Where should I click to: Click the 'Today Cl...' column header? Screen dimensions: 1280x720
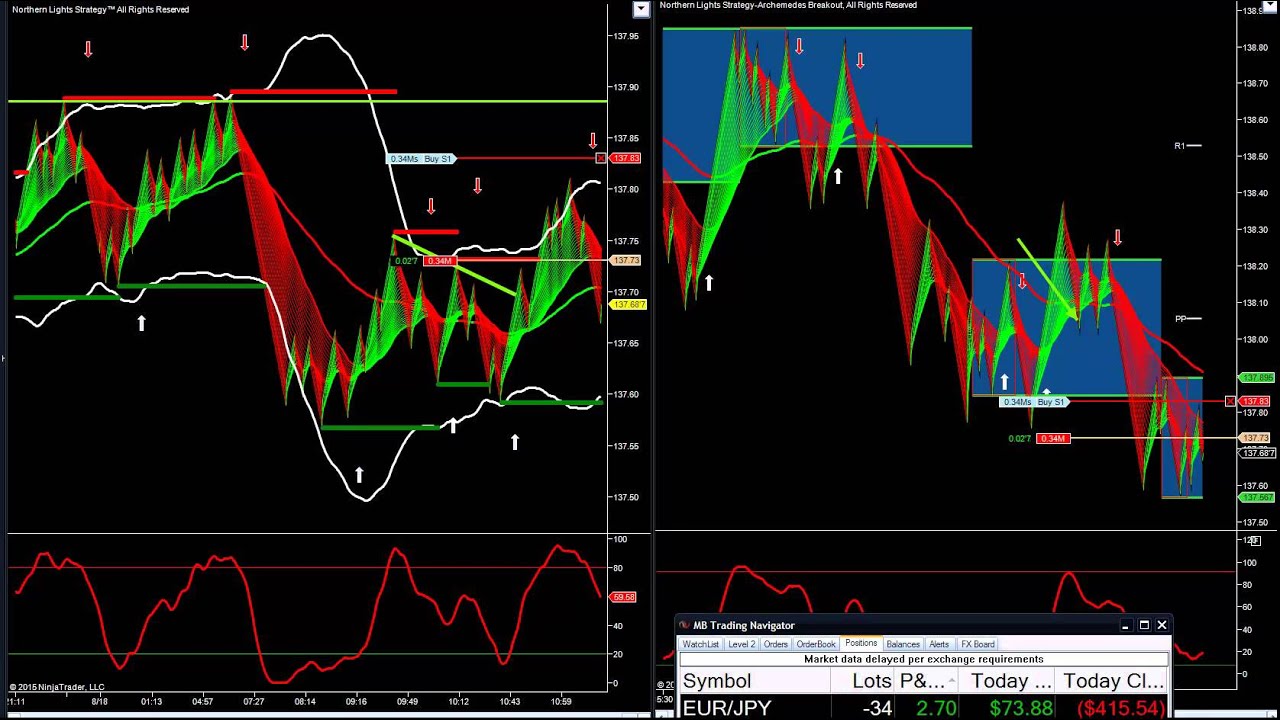[1112, 681]
